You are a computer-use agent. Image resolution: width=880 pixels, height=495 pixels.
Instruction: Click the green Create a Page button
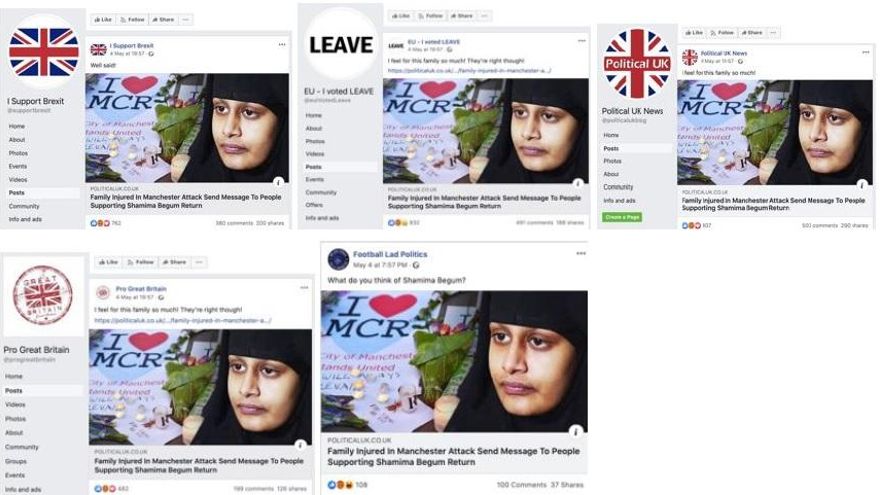click(x=622, y=217)
